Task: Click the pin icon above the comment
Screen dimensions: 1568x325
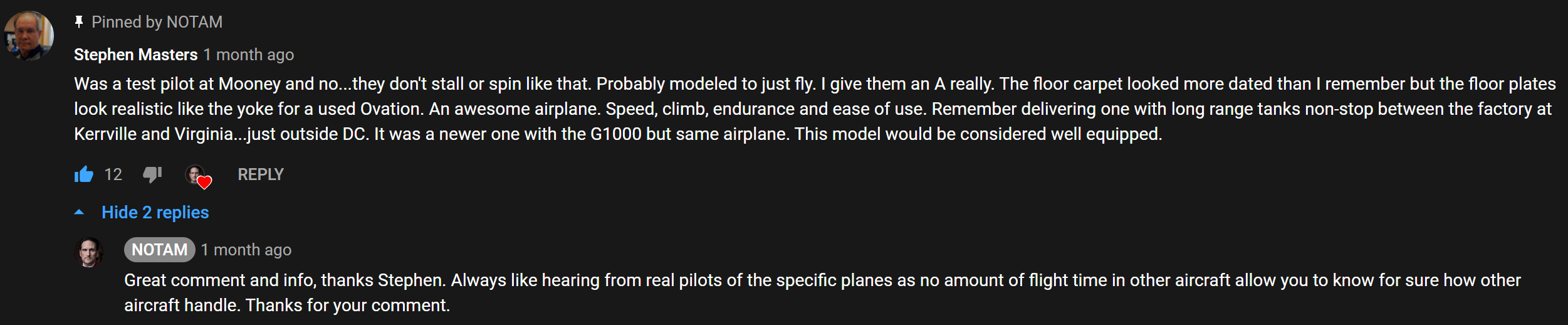Action: 79,23
